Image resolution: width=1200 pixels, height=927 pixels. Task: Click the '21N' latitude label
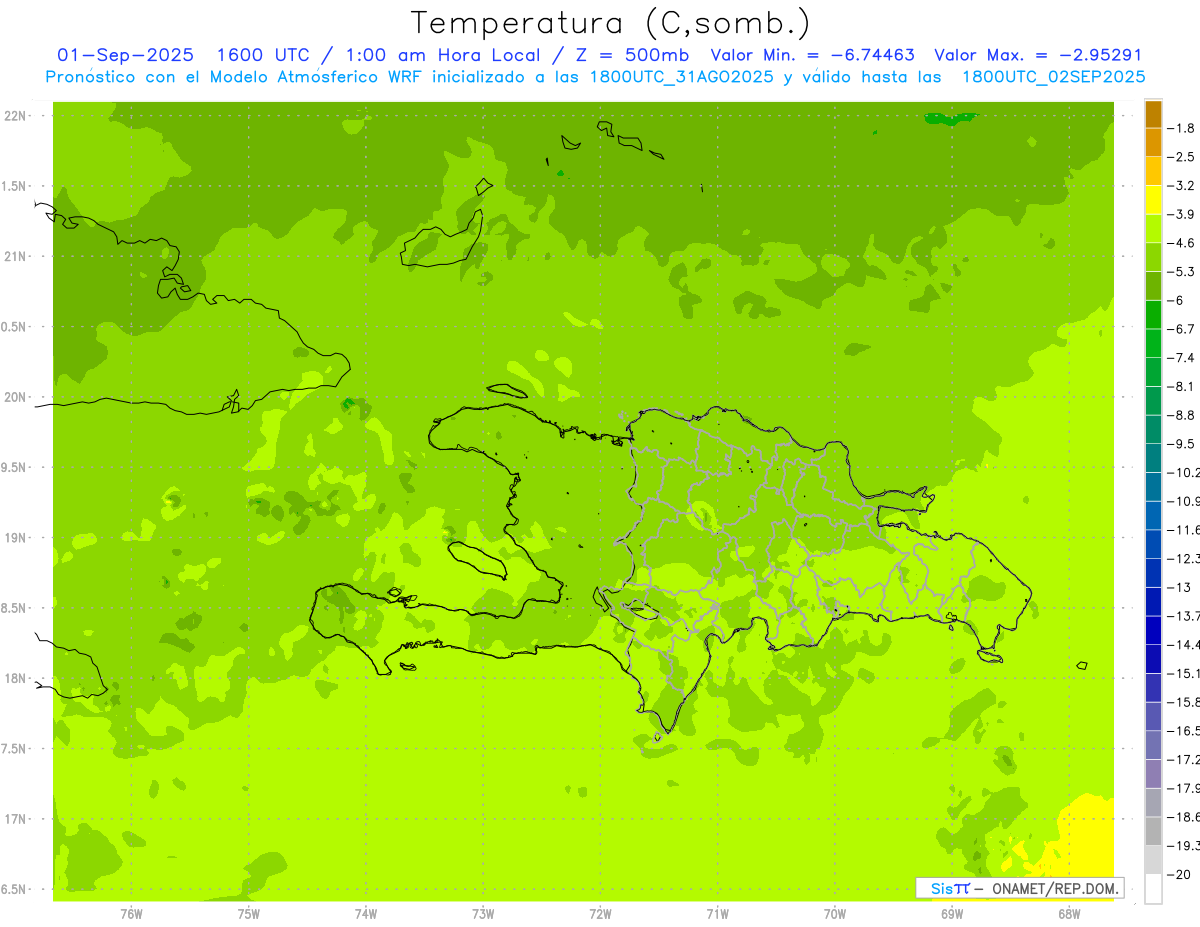coord(16,256)
